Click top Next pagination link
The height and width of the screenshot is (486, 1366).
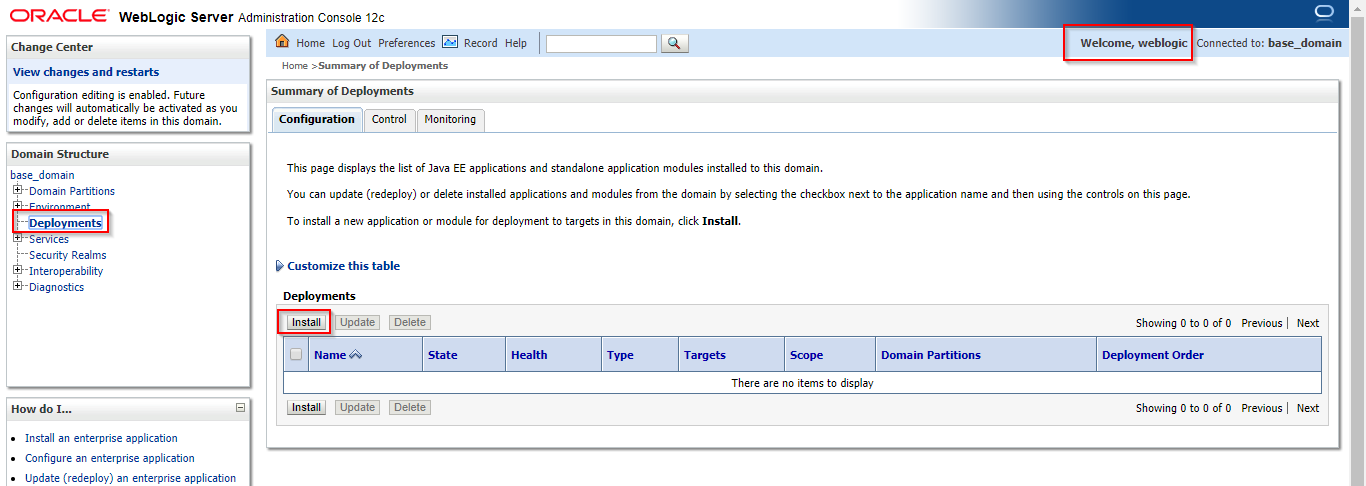[x=1308, y=323]
